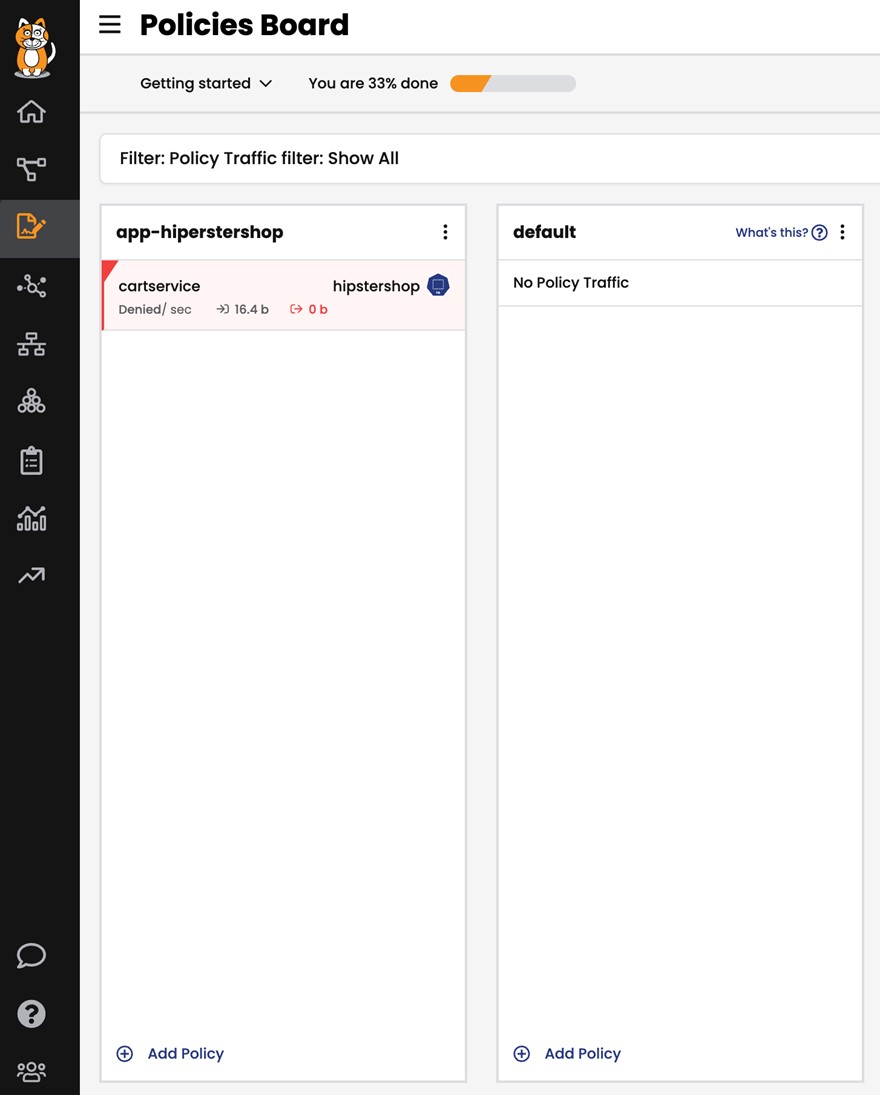Open the endpoints node-network icon
This screenshot has height=1095, width=880.
[x=31, y=286]
